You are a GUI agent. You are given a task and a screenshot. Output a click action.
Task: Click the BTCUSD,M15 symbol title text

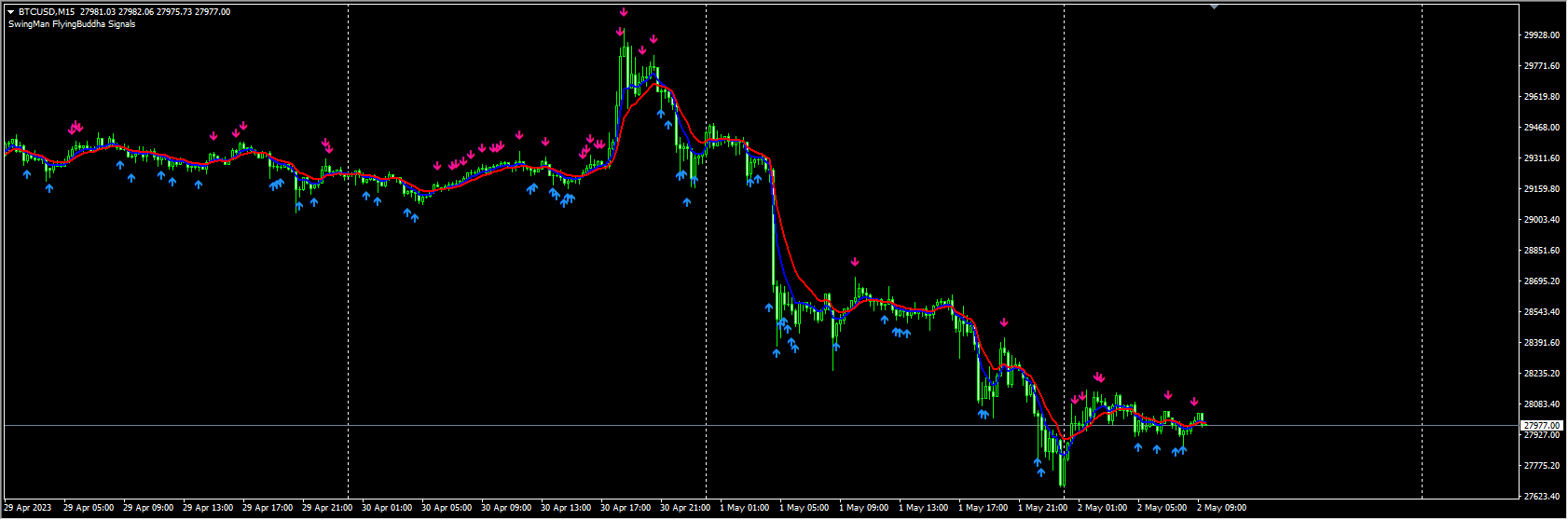pyautogui.click(x=48, y=12)
